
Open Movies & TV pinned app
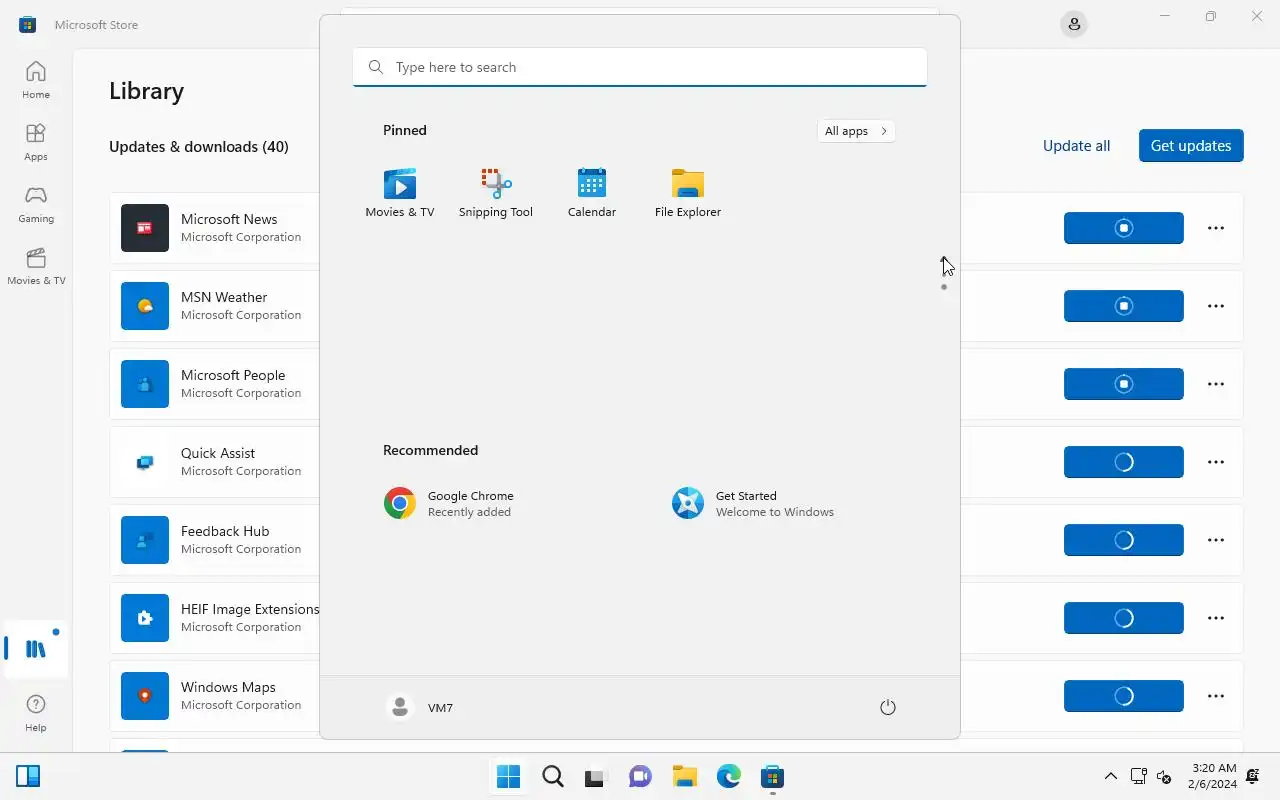click(400, 193)
